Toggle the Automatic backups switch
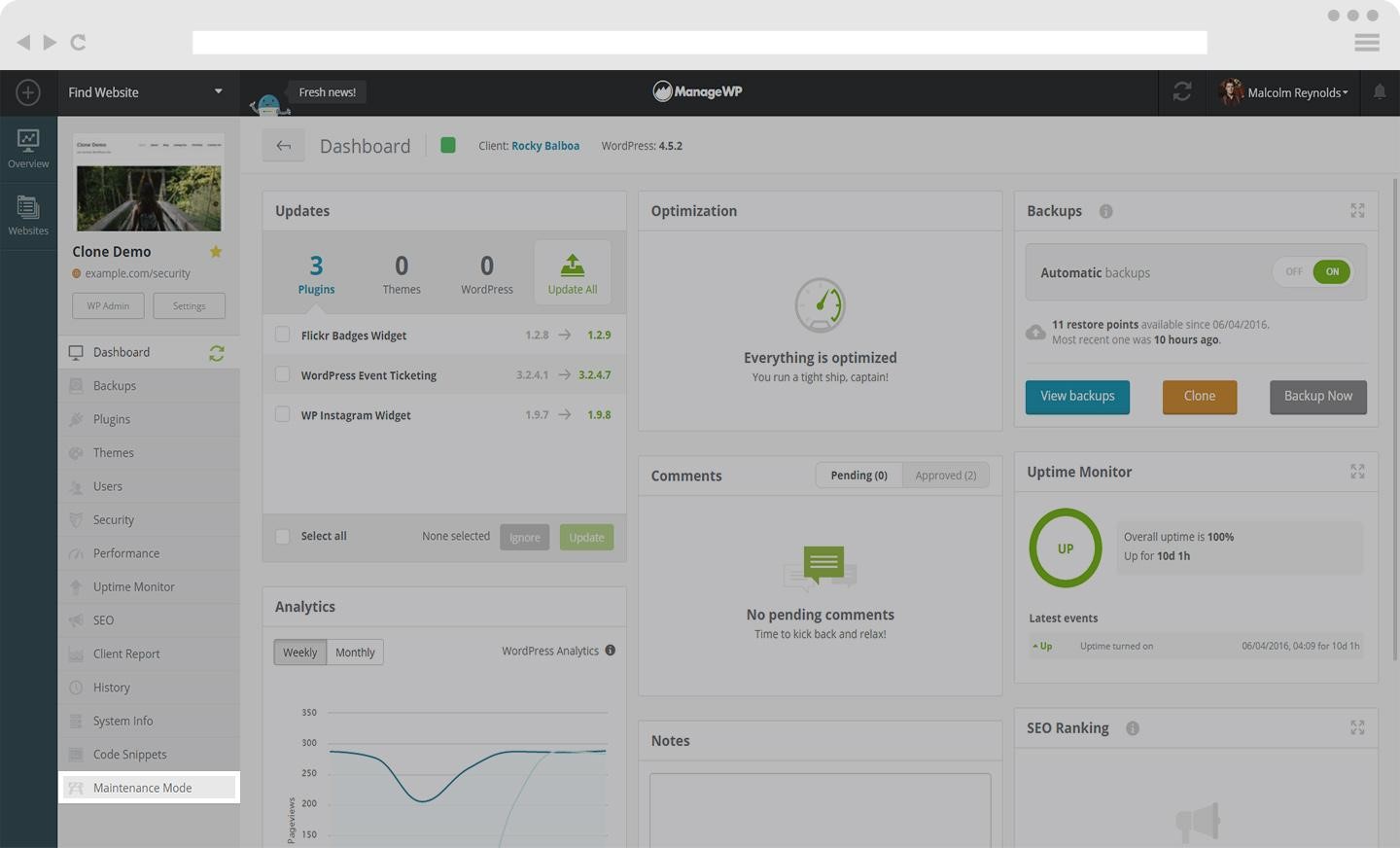Screen dimensions: 1400x848 pyautogui.click(x=1312, y=272)
